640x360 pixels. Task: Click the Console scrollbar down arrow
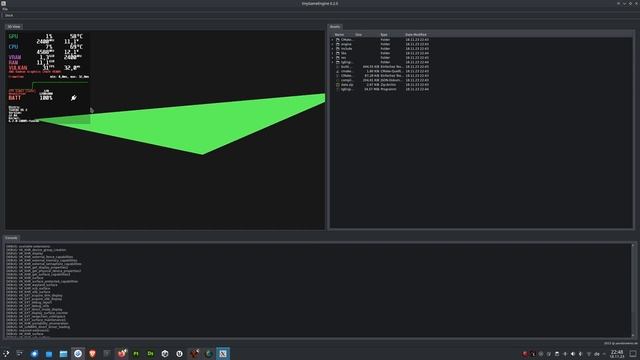[x=633, y=336]
